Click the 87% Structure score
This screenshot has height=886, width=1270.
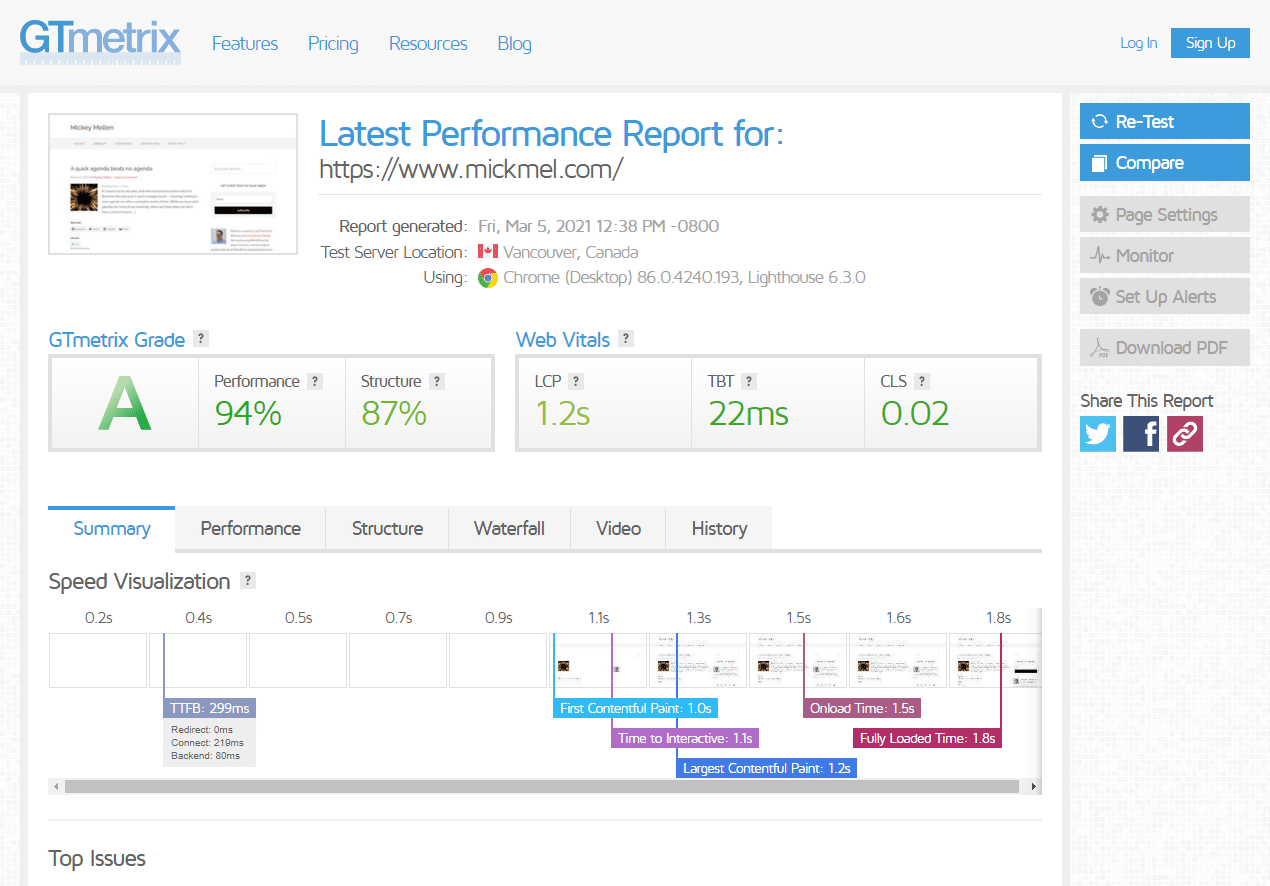(394, 413)
